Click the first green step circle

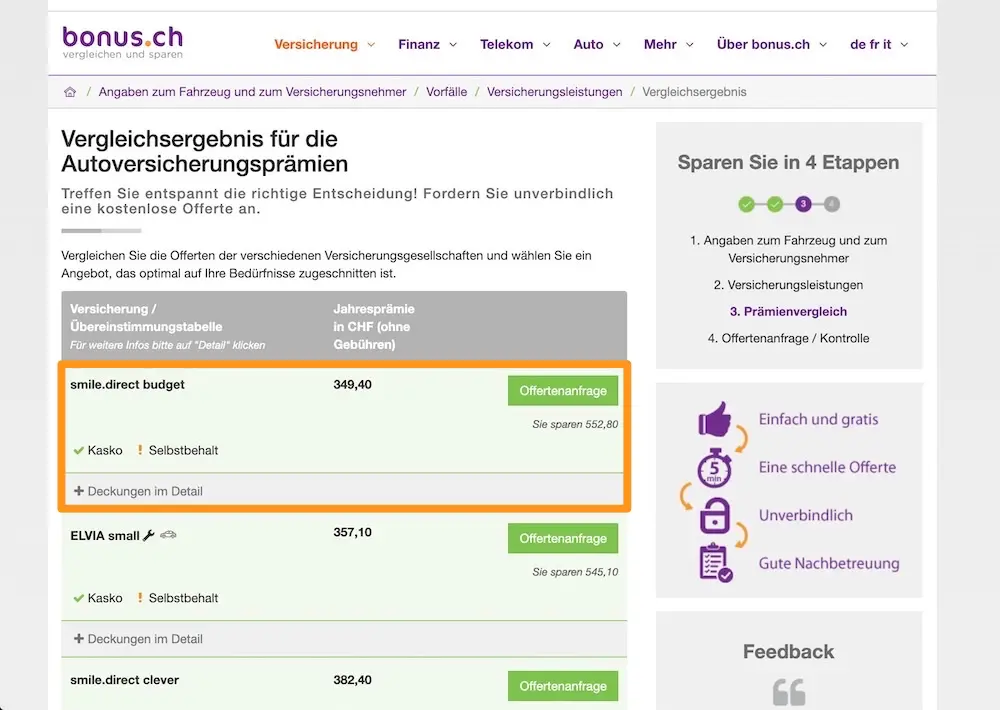(x=746, y=204)
